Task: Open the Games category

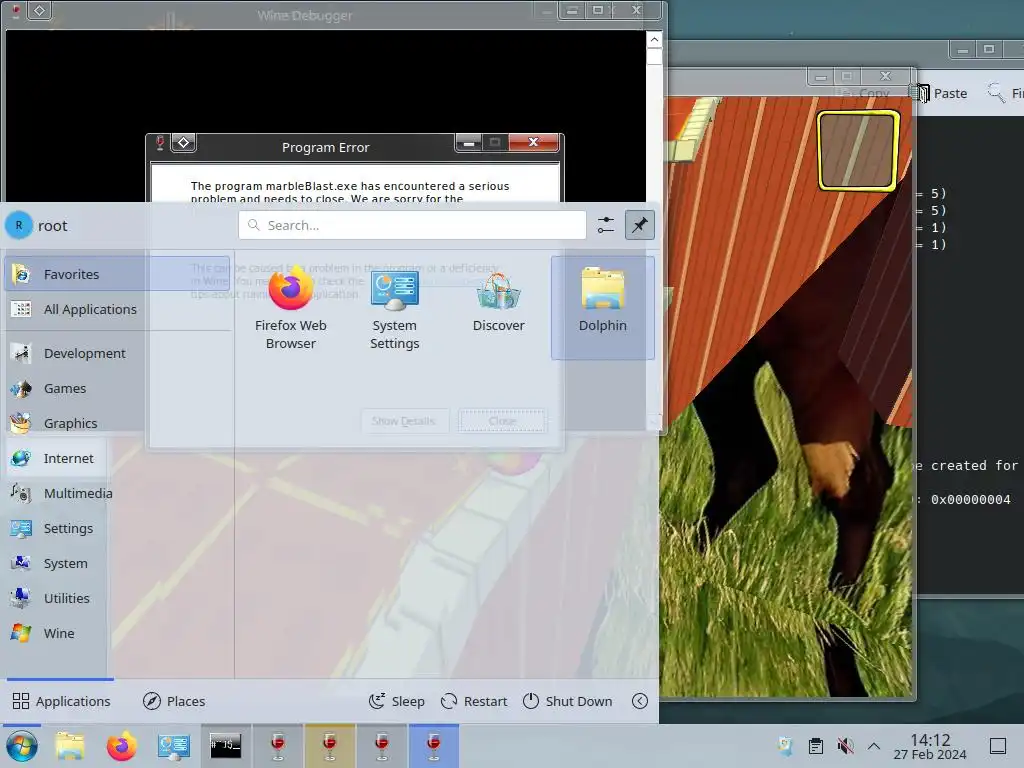Action: coord(118,388)
